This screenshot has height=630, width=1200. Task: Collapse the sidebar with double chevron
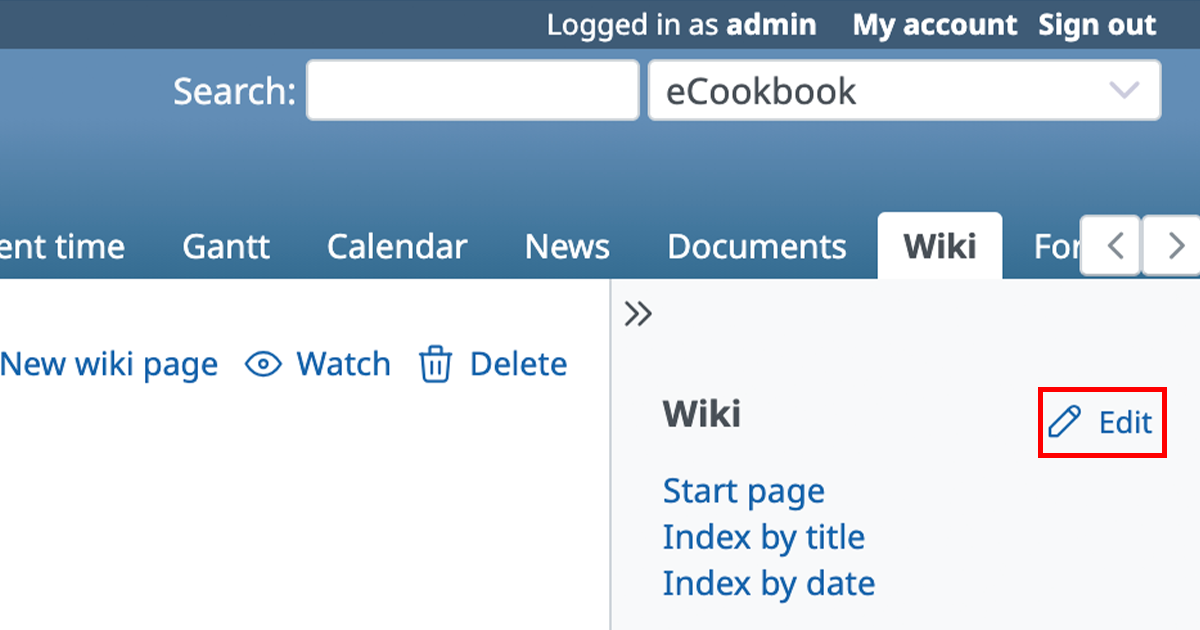coord(638,315)
